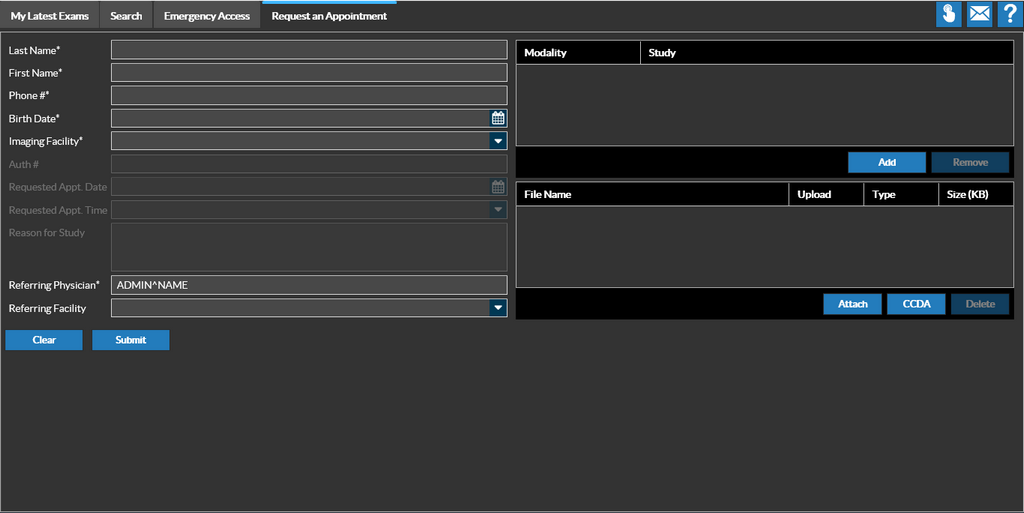This screenshot has width=1024, height=513.
Task: Select the Request an Appointment tab
Action: pos(329,16)
